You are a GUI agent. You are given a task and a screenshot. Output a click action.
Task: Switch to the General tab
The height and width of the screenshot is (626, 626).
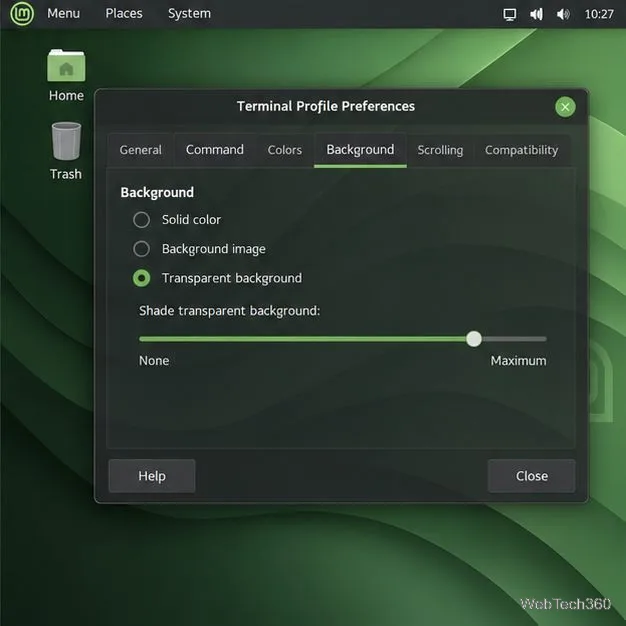(141, 150)
